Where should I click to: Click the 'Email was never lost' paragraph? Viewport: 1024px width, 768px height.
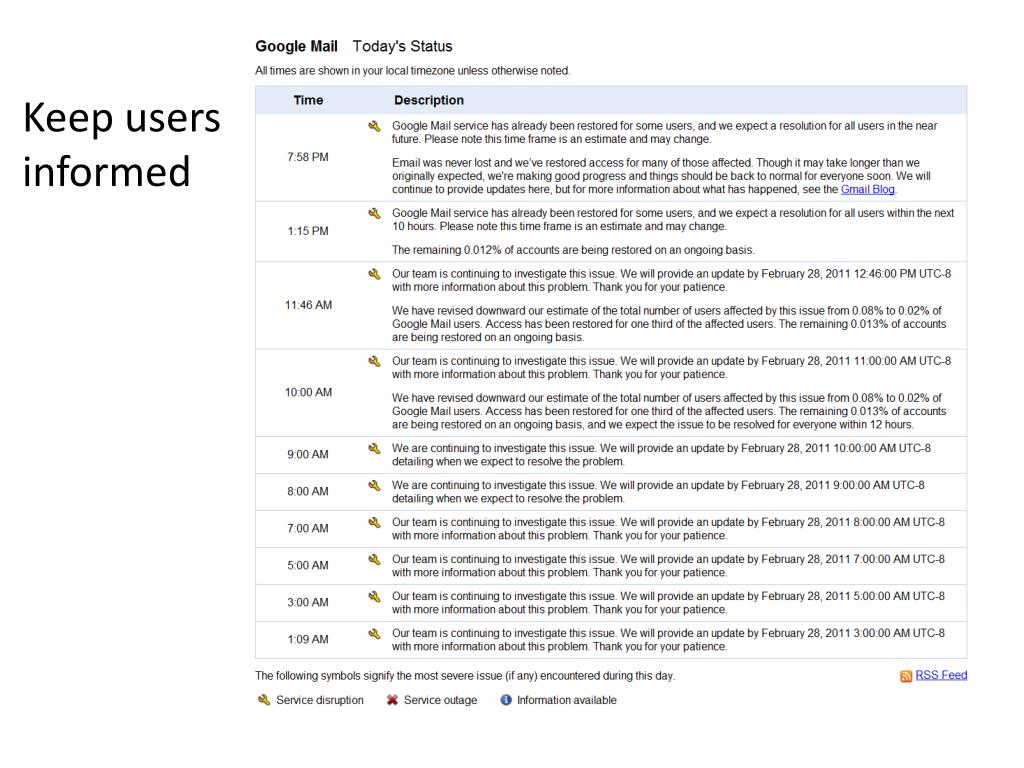coord(661,176)
